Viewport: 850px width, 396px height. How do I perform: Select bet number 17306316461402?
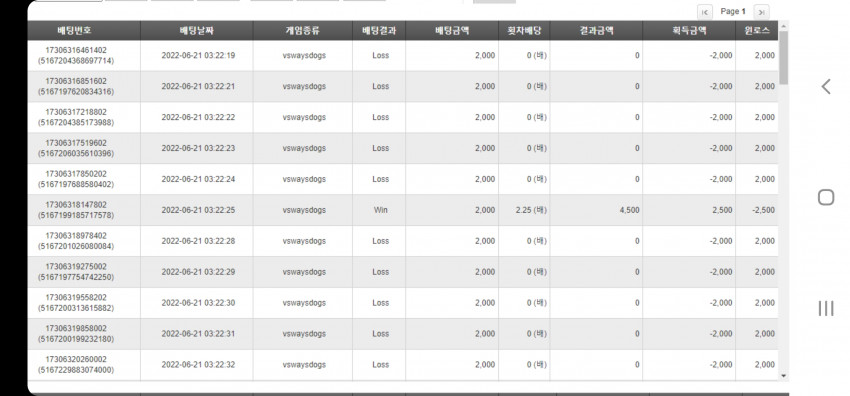76,50
